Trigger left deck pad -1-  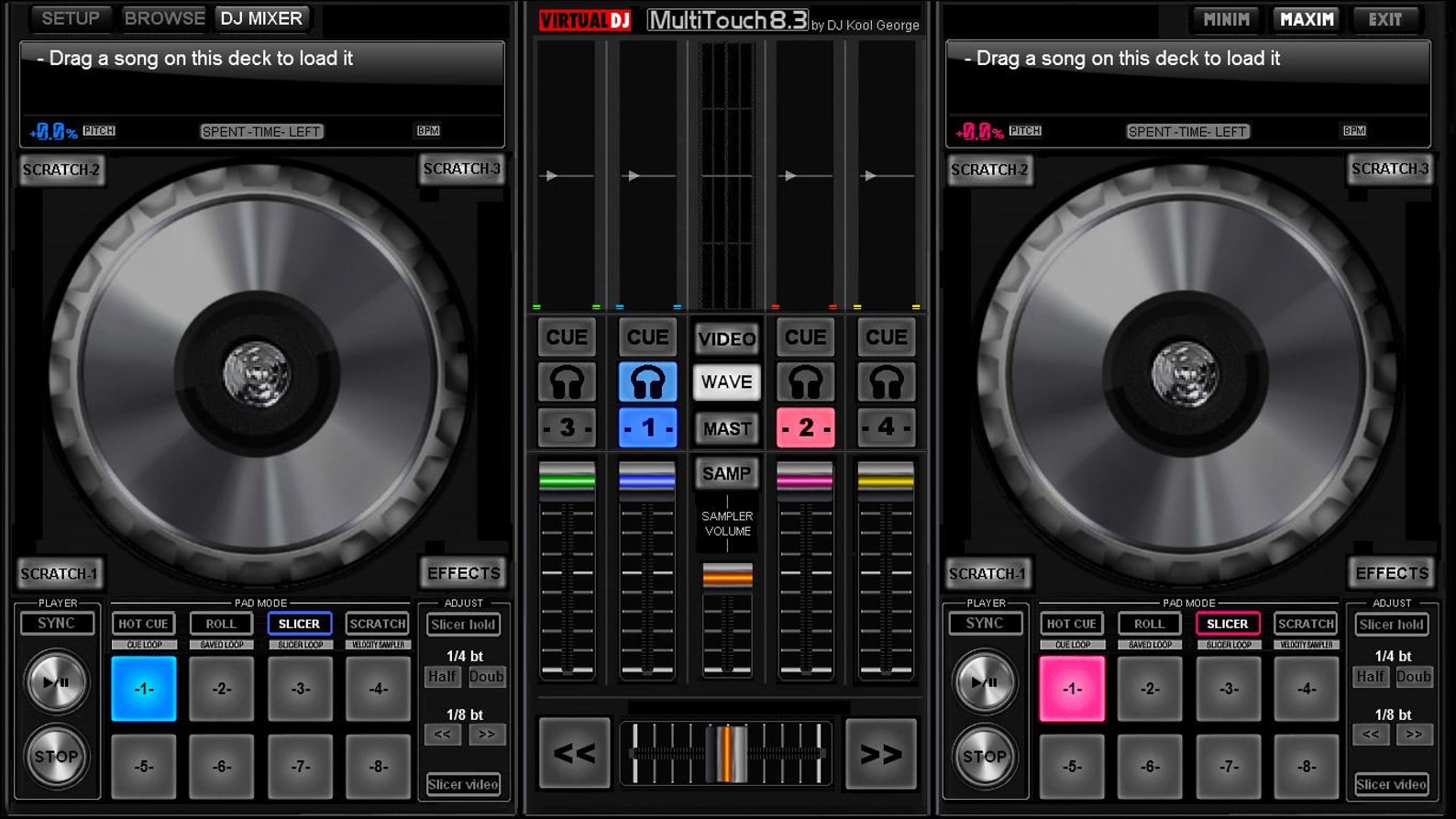coord(144,689)
